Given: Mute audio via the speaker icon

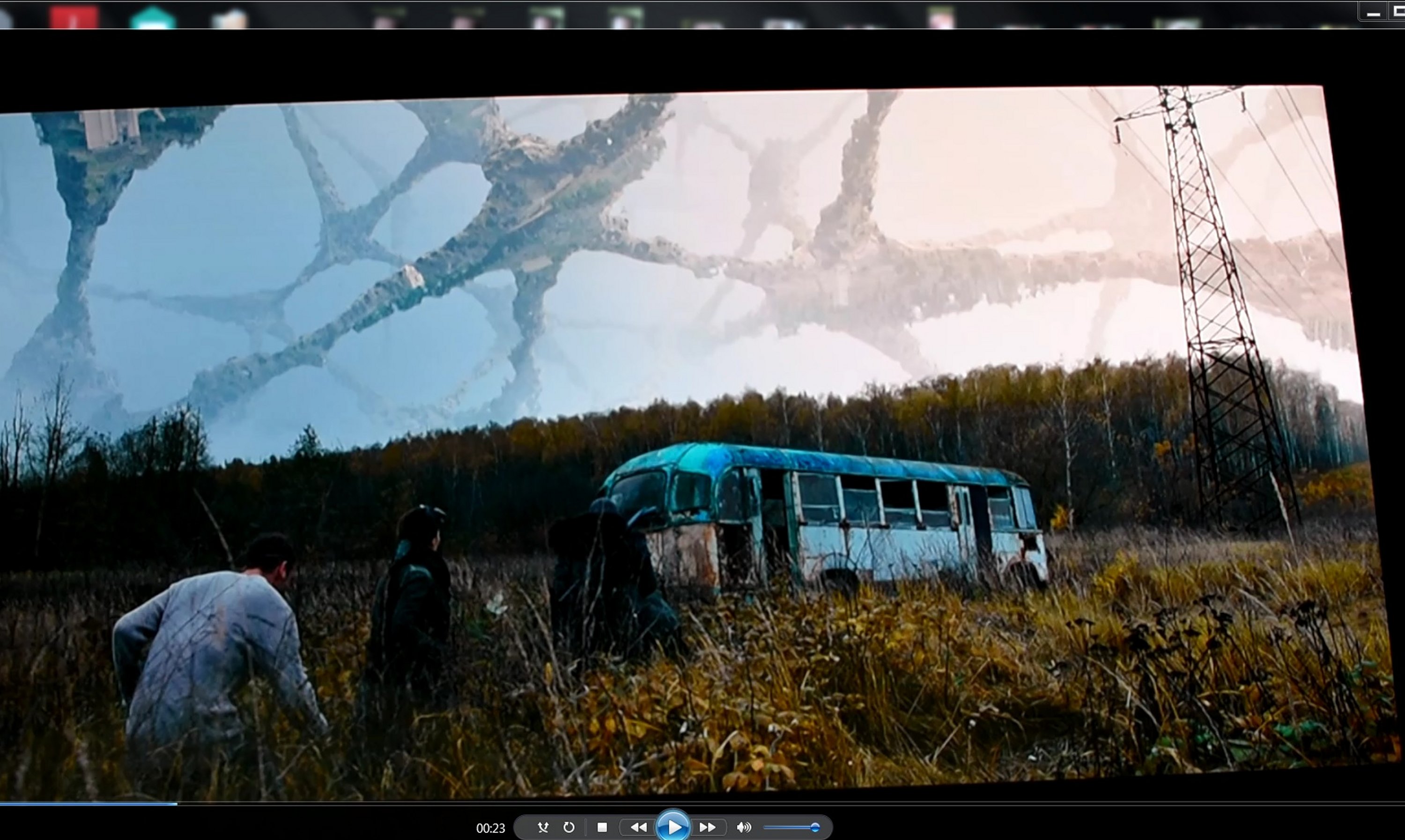Looking at the screenshot, I should pyautogui.click(x=744, y=827).
